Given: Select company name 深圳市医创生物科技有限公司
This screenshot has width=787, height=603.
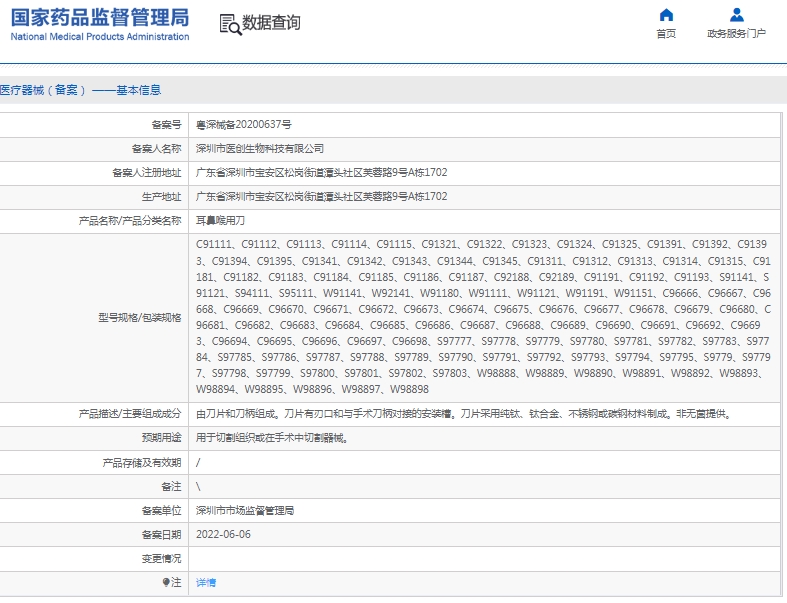Looking at the screenshot, I should click(x=259, y=149).
